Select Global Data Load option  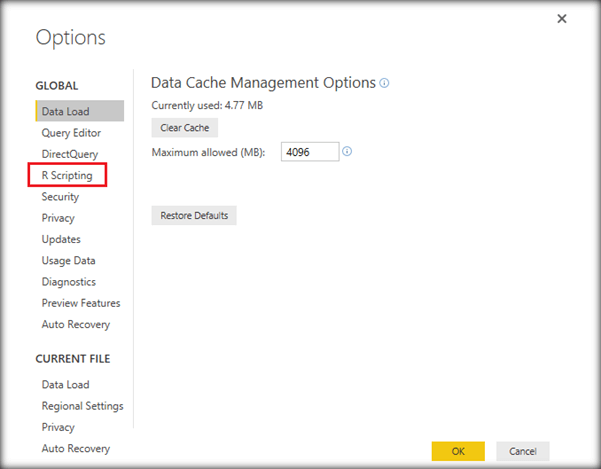[x=66, y=111]
